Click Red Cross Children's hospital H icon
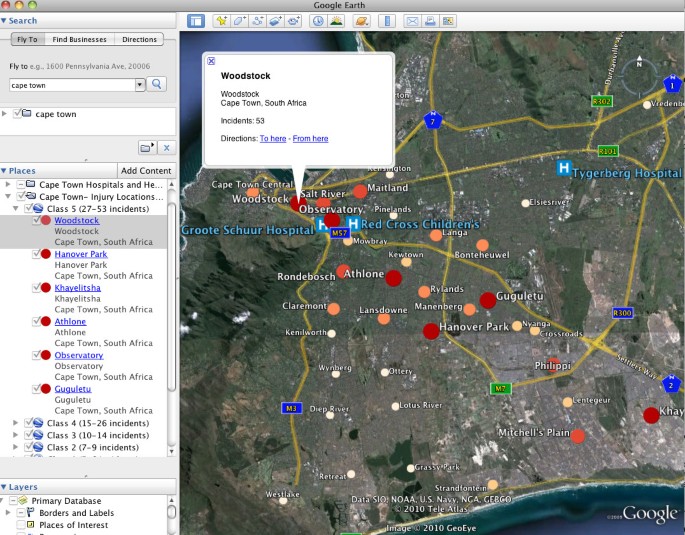The height and width of the screenshot is (535, 685). point(353,224)
